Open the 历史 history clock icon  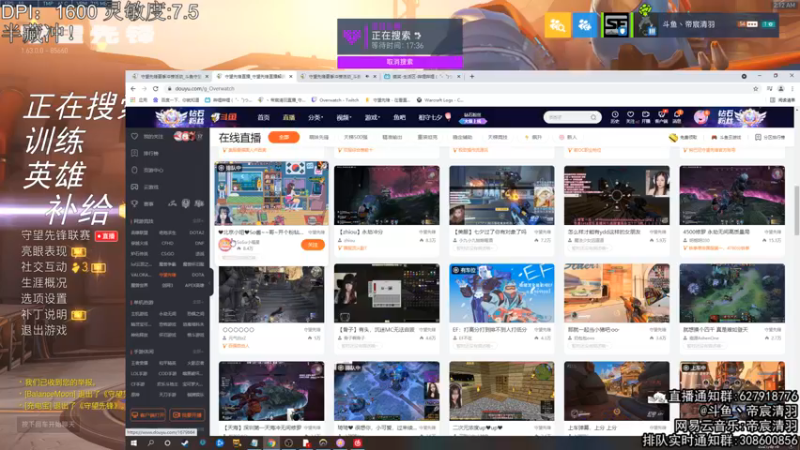coord(615,117)
